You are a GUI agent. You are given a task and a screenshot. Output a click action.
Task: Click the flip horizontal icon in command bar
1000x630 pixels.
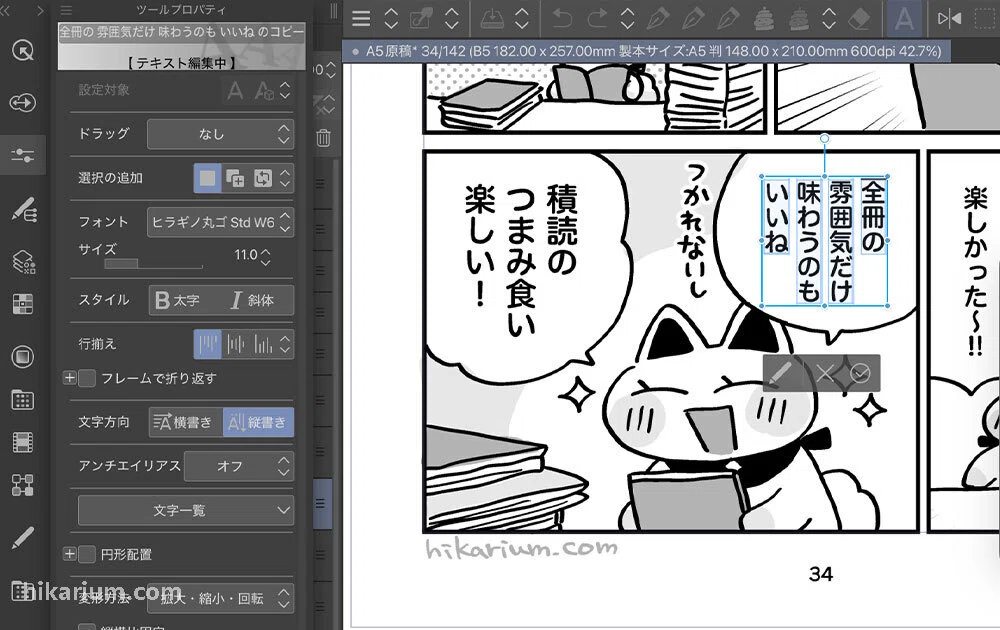coord(949,18)
